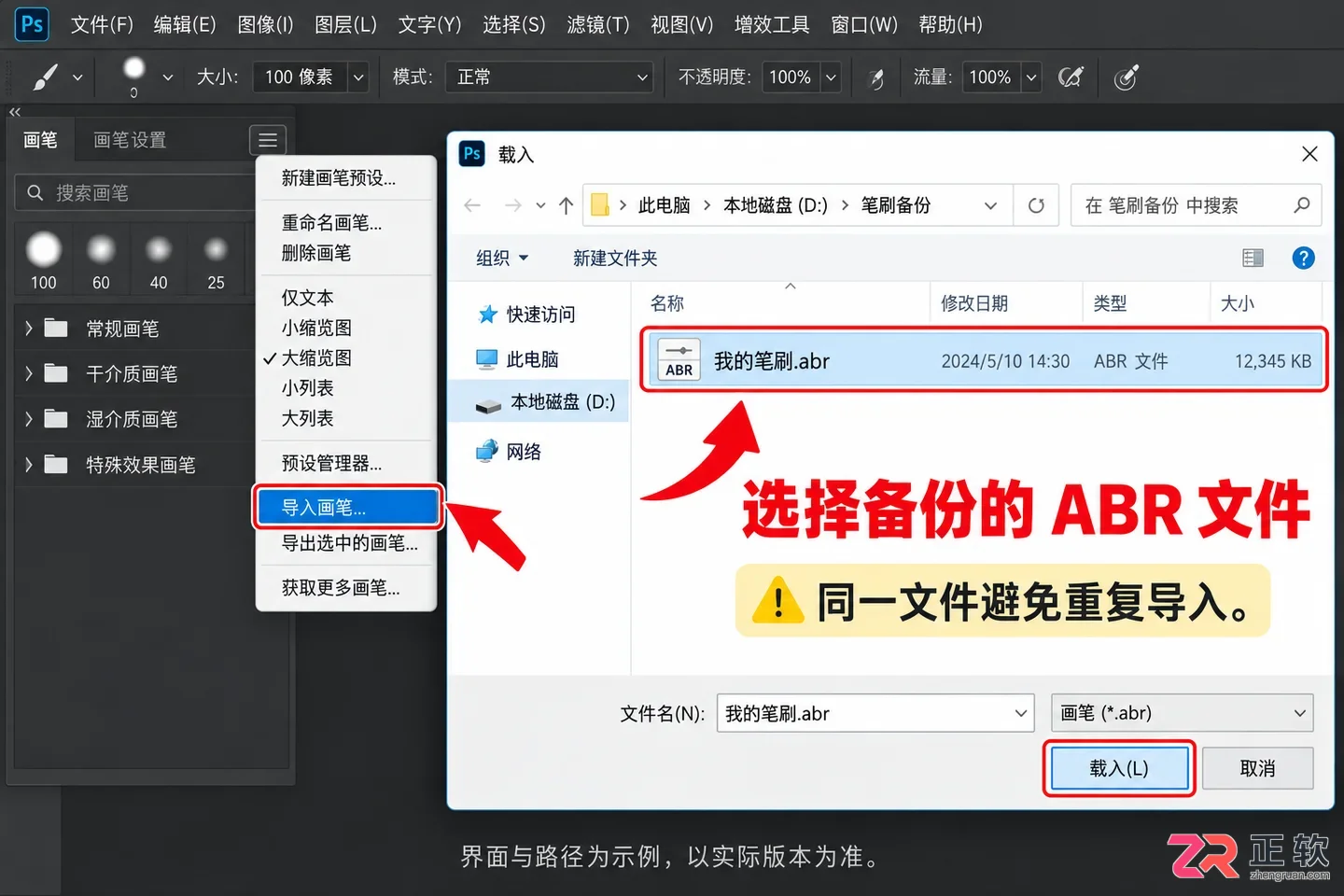Open the brush size dropdown arrow
This screenshot has width=1344, height=896.
point(358,77)
